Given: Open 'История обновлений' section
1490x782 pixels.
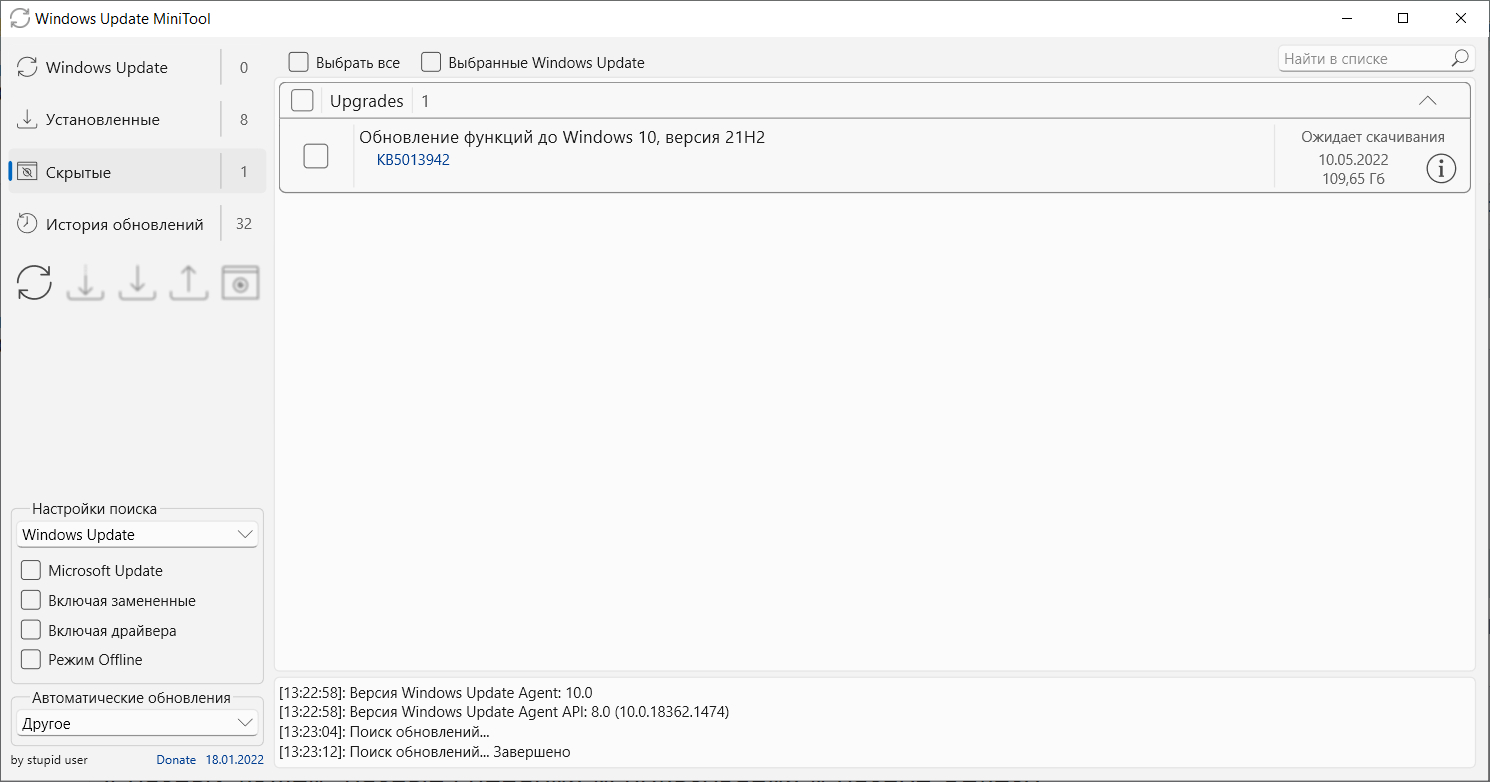Looking at the screenshot, I should [137, 224].
